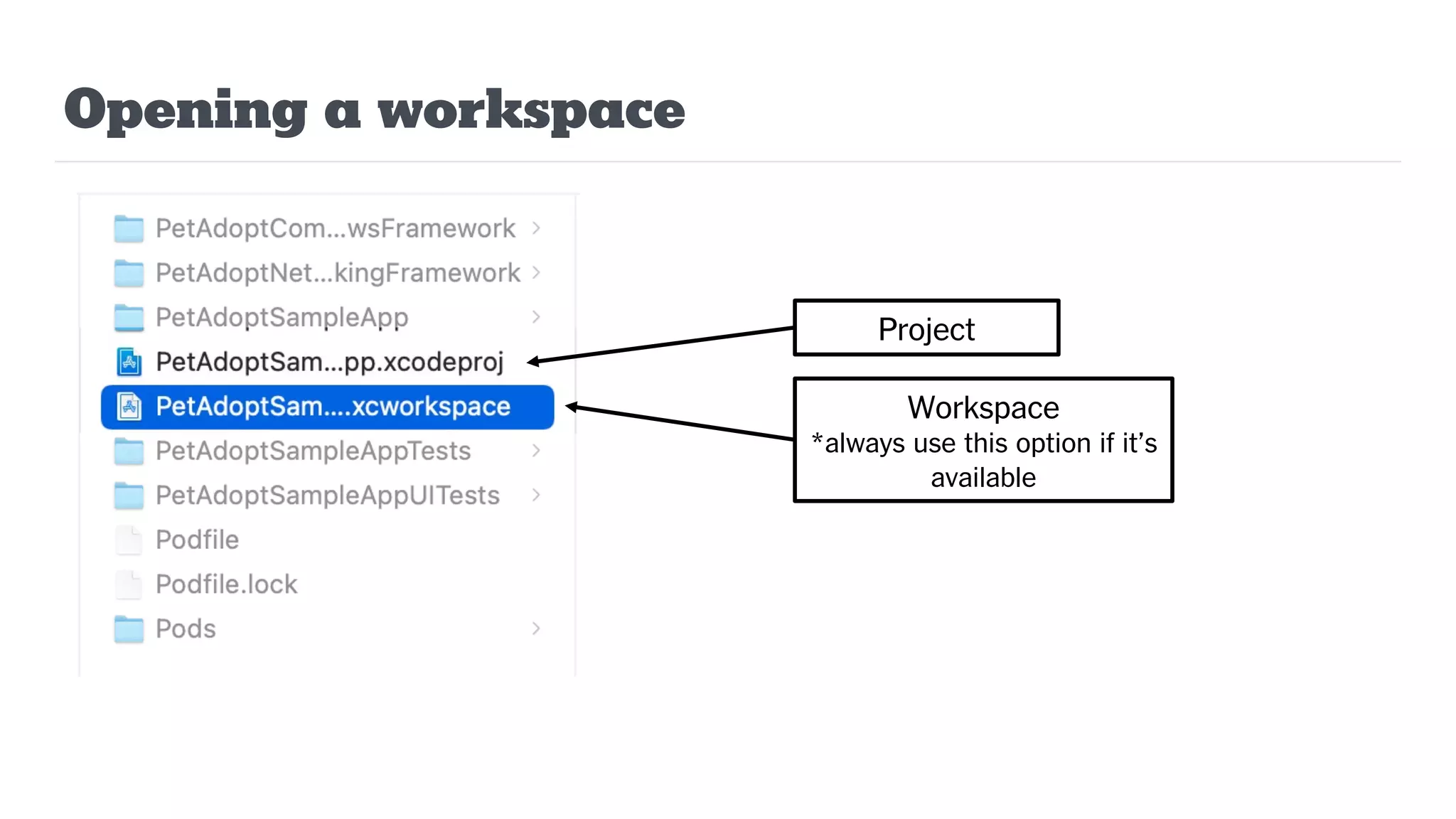Select the PetAdoptCom...wsFramework name
Screen dimensions: 1456x819
[336, 228]
